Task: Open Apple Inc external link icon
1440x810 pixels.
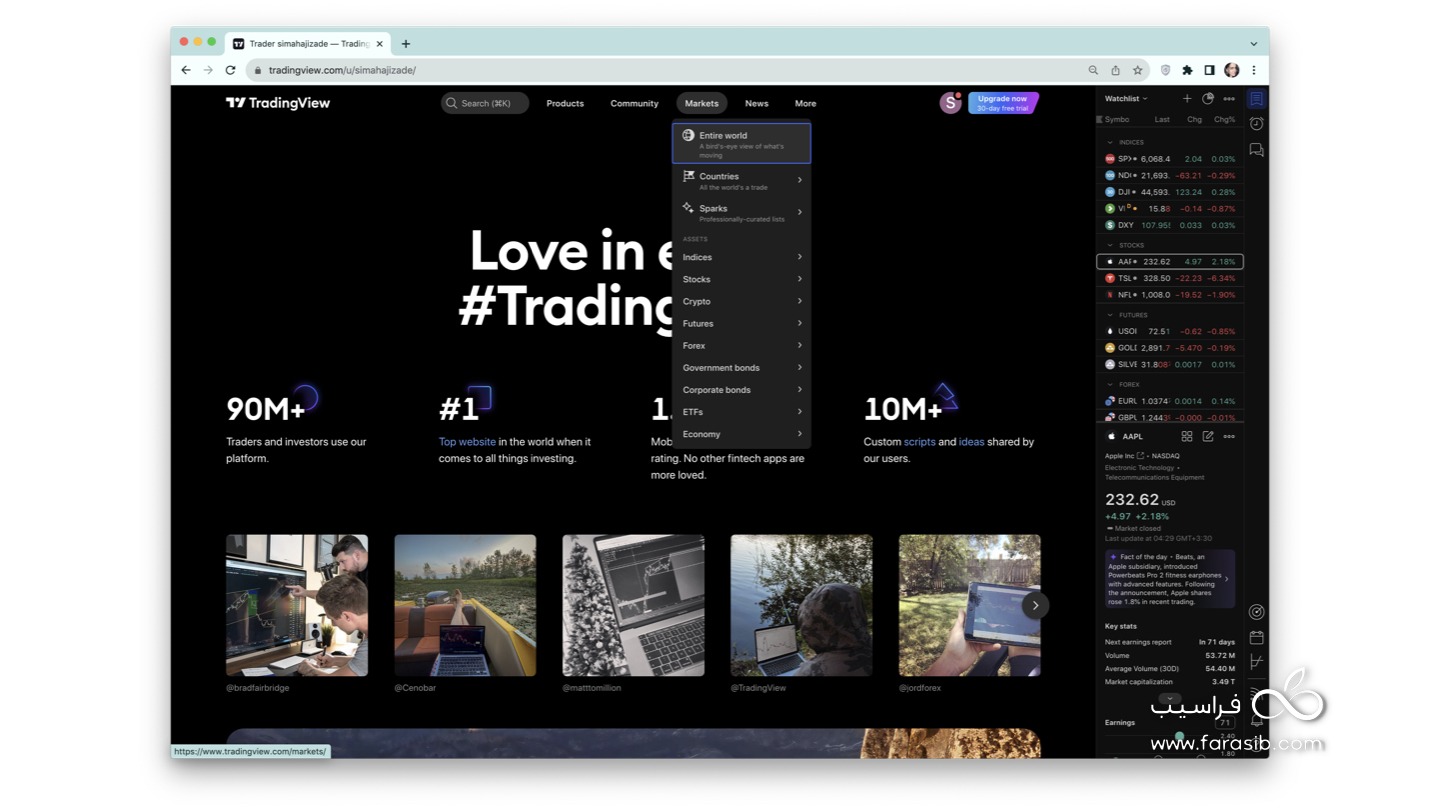Action: [x=1140, y=456]
